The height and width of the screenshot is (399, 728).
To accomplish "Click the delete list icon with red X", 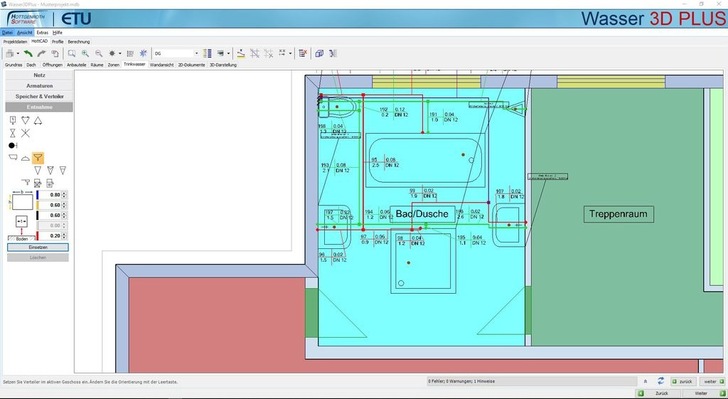I will tap(303, 53).
